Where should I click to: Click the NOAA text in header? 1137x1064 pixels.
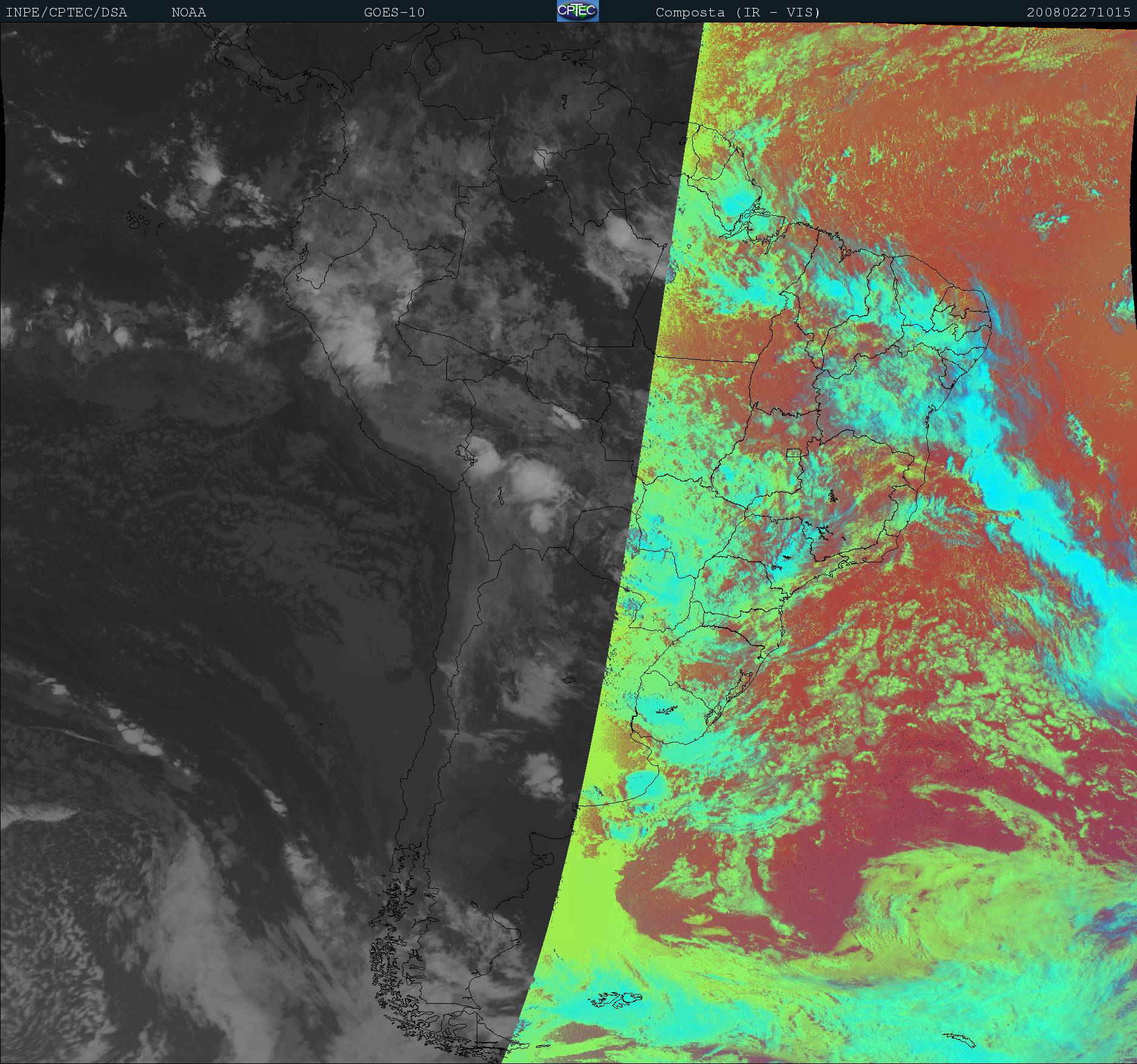pos(188,12)
